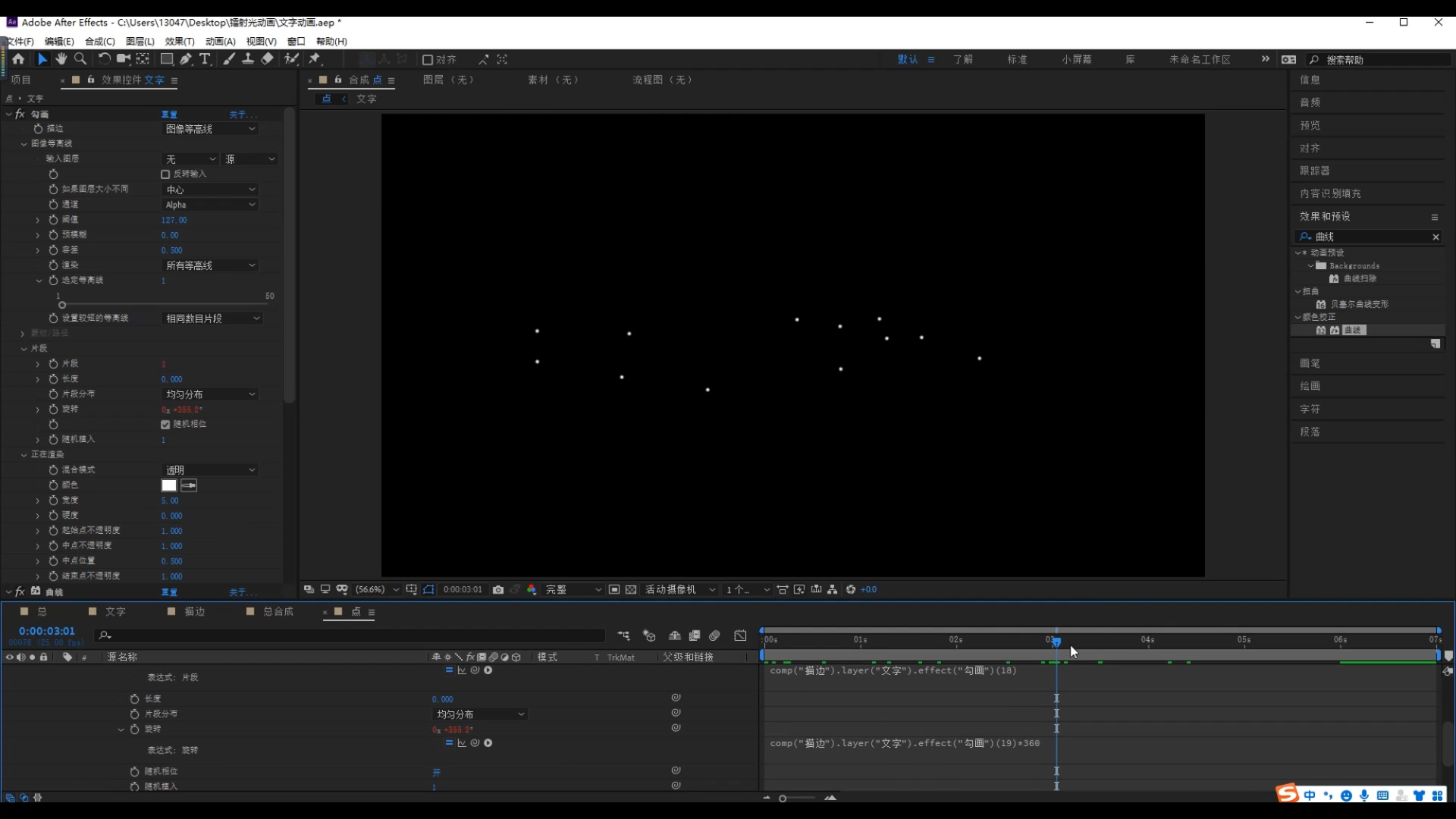Open the 标准 workspace

[x=1017, y=59]
